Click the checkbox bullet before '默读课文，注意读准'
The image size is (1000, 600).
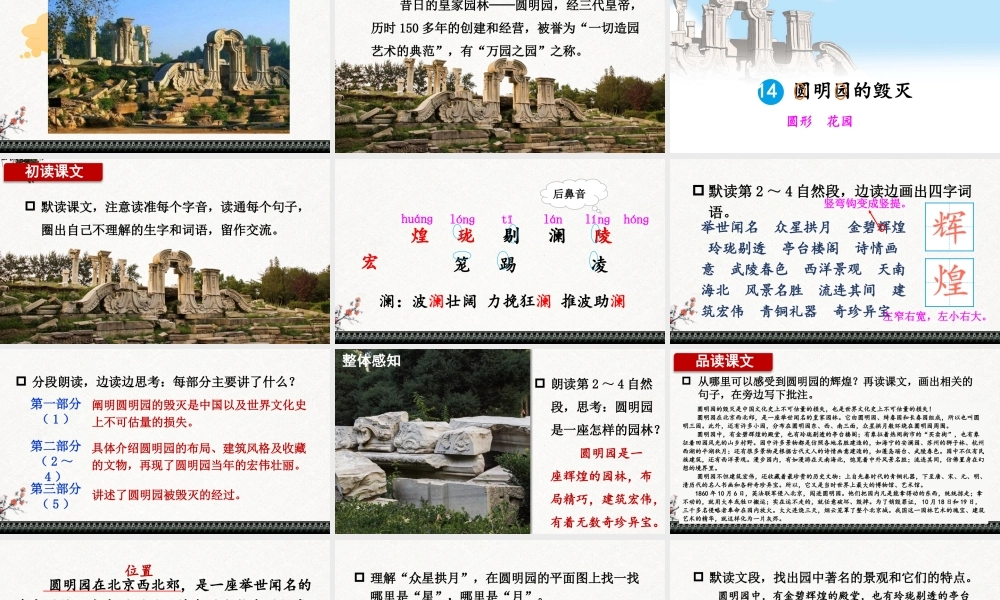point(30,206)
